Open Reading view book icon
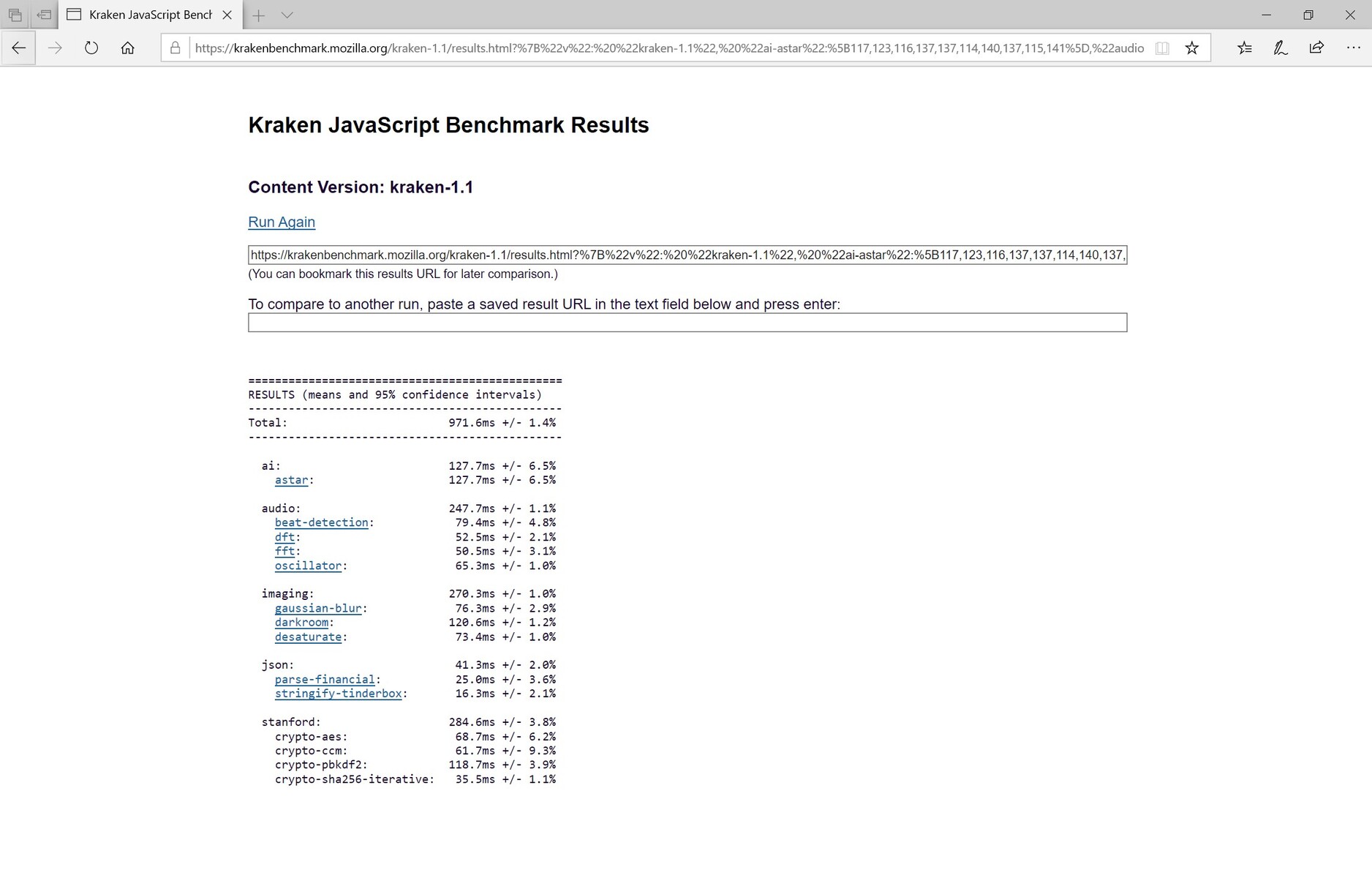Viewport: 1372px width, 878px height. coord(1162,48)
